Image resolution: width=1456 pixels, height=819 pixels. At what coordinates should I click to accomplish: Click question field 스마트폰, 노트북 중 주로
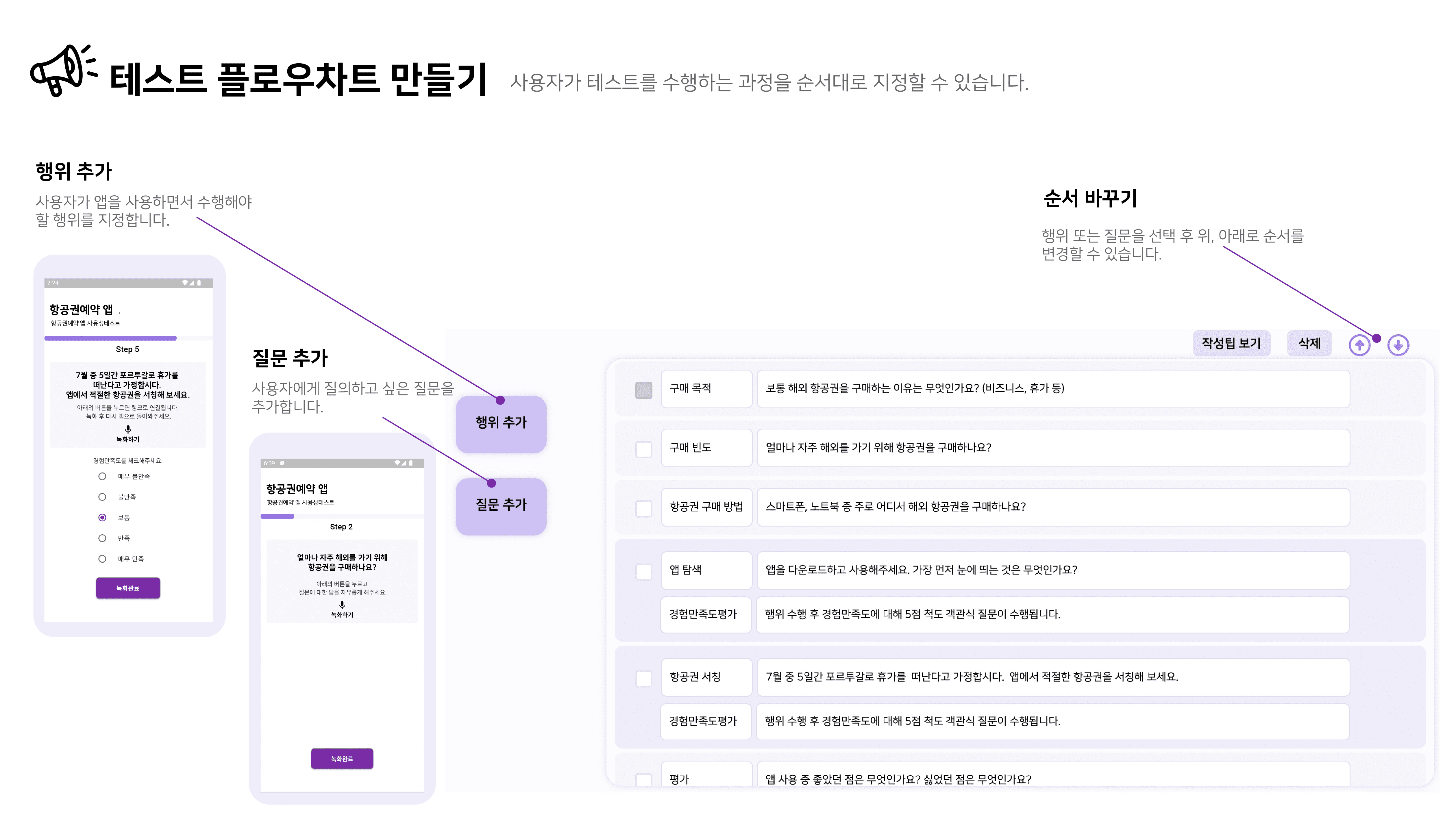(x=1054, y=507)
